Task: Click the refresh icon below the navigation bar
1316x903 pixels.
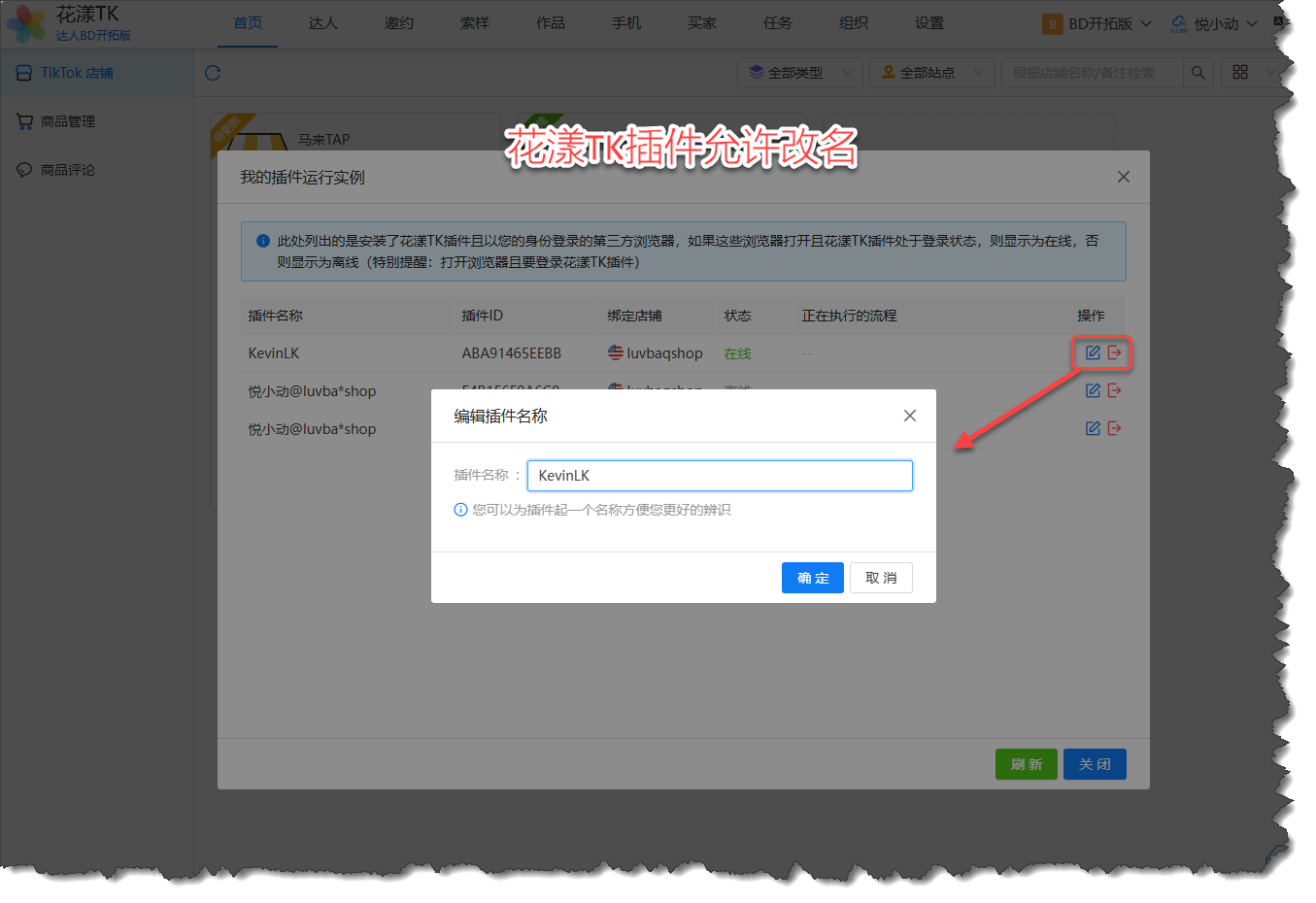Action: point(213,73)
